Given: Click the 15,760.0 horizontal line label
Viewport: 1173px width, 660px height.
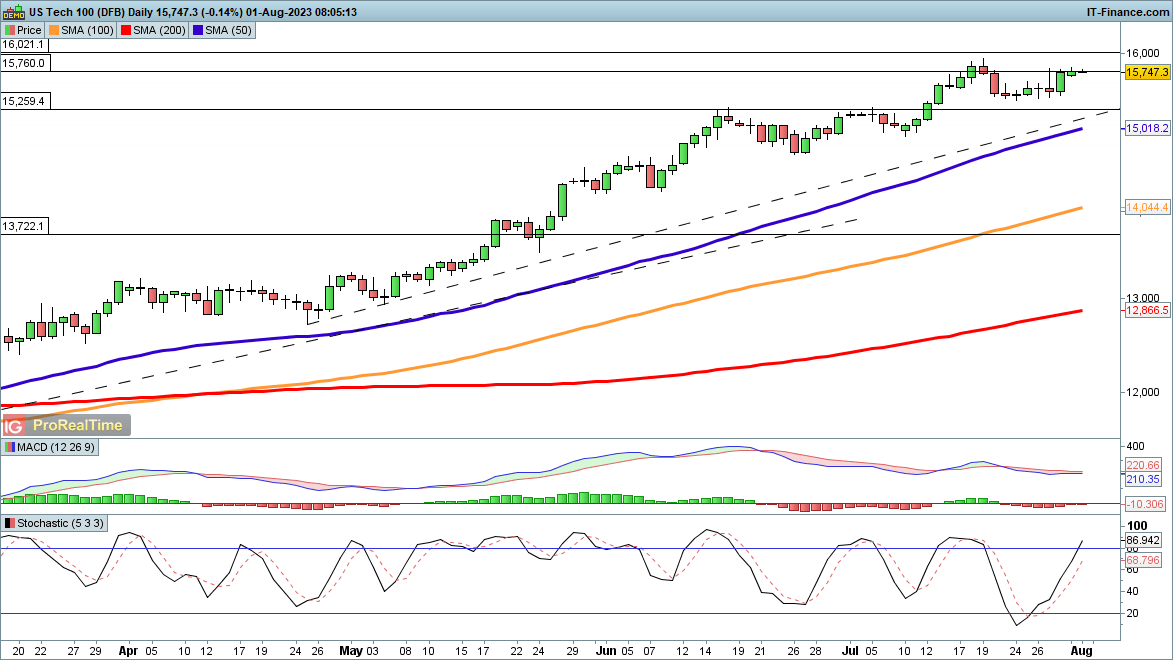Looking at the screenshot, I should tap(25, 63).
